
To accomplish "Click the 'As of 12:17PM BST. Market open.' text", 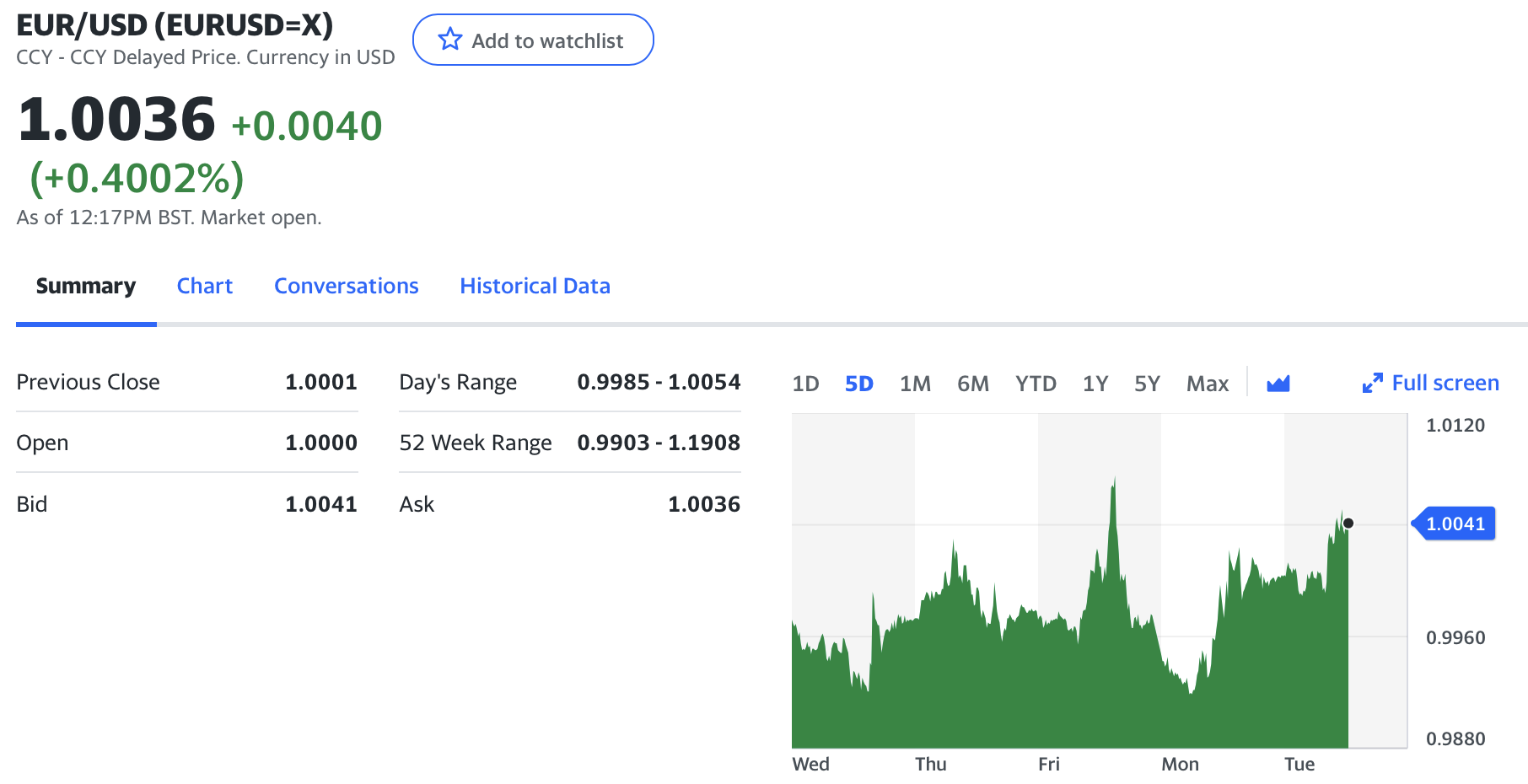I will (169, 217).
